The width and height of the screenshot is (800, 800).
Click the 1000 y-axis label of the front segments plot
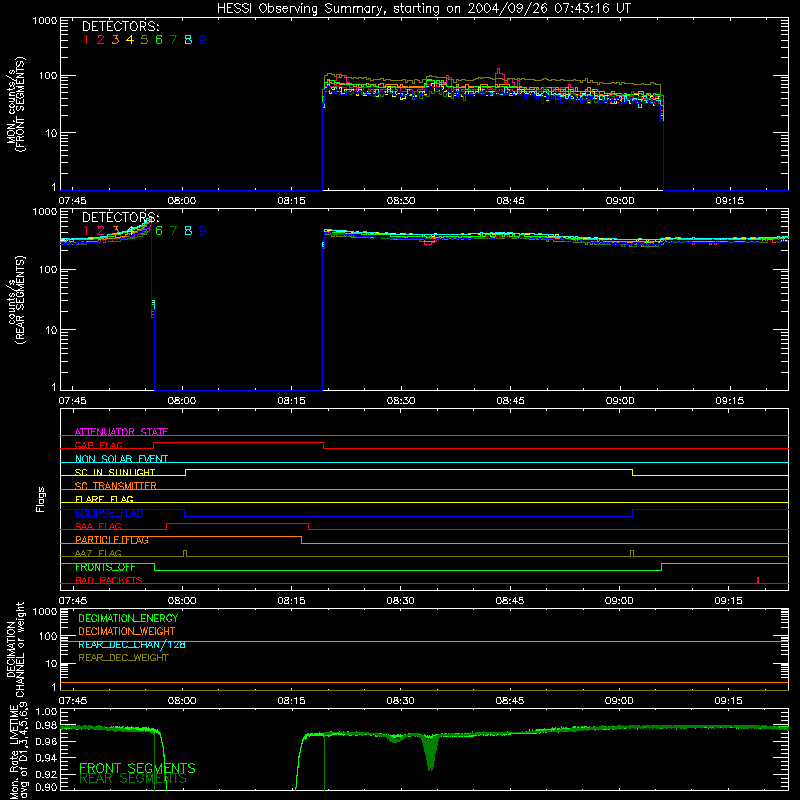pos(45,21)
